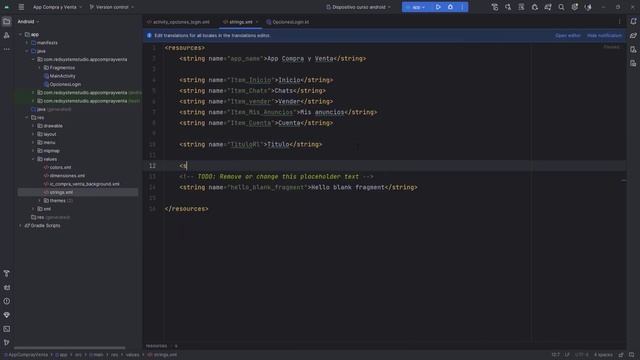Open the Problems tool window
The height and width of the screenshot is (360, 640).
[x=7, y=301]
